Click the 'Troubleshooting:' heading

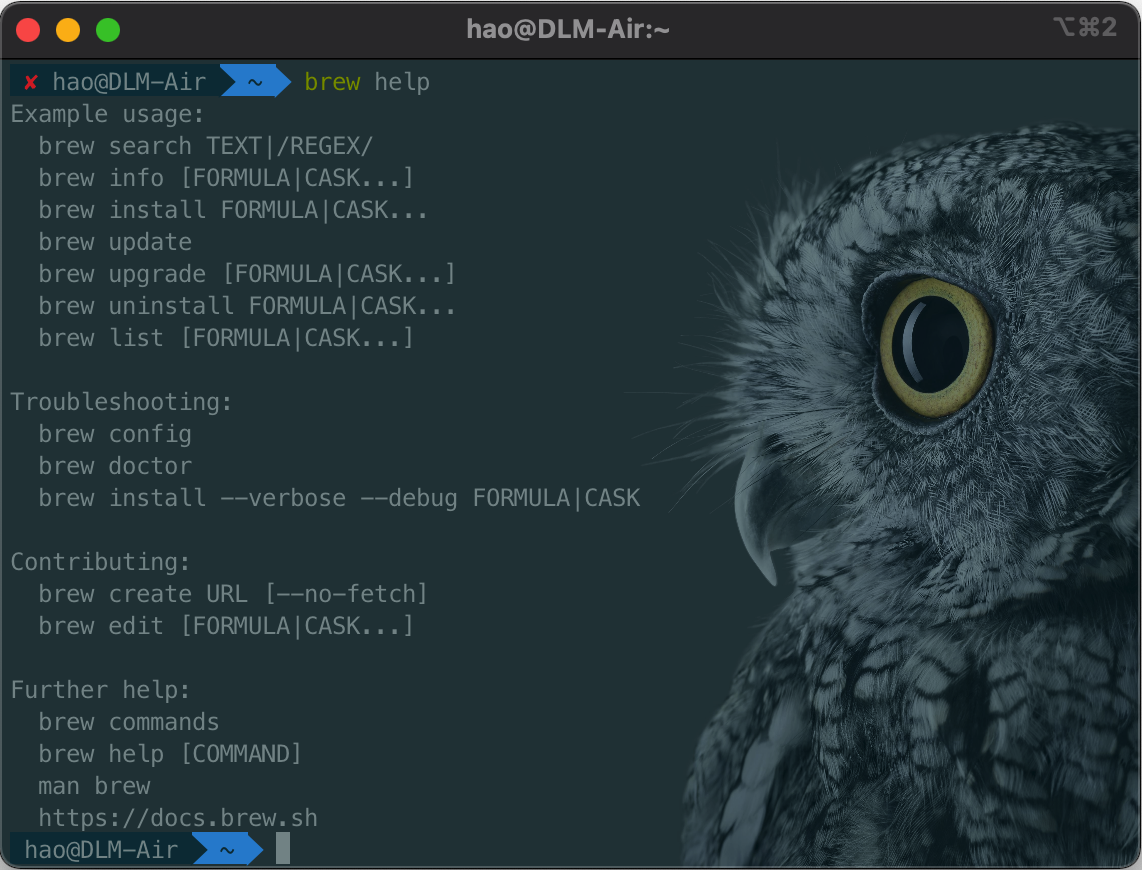(121, 402)
